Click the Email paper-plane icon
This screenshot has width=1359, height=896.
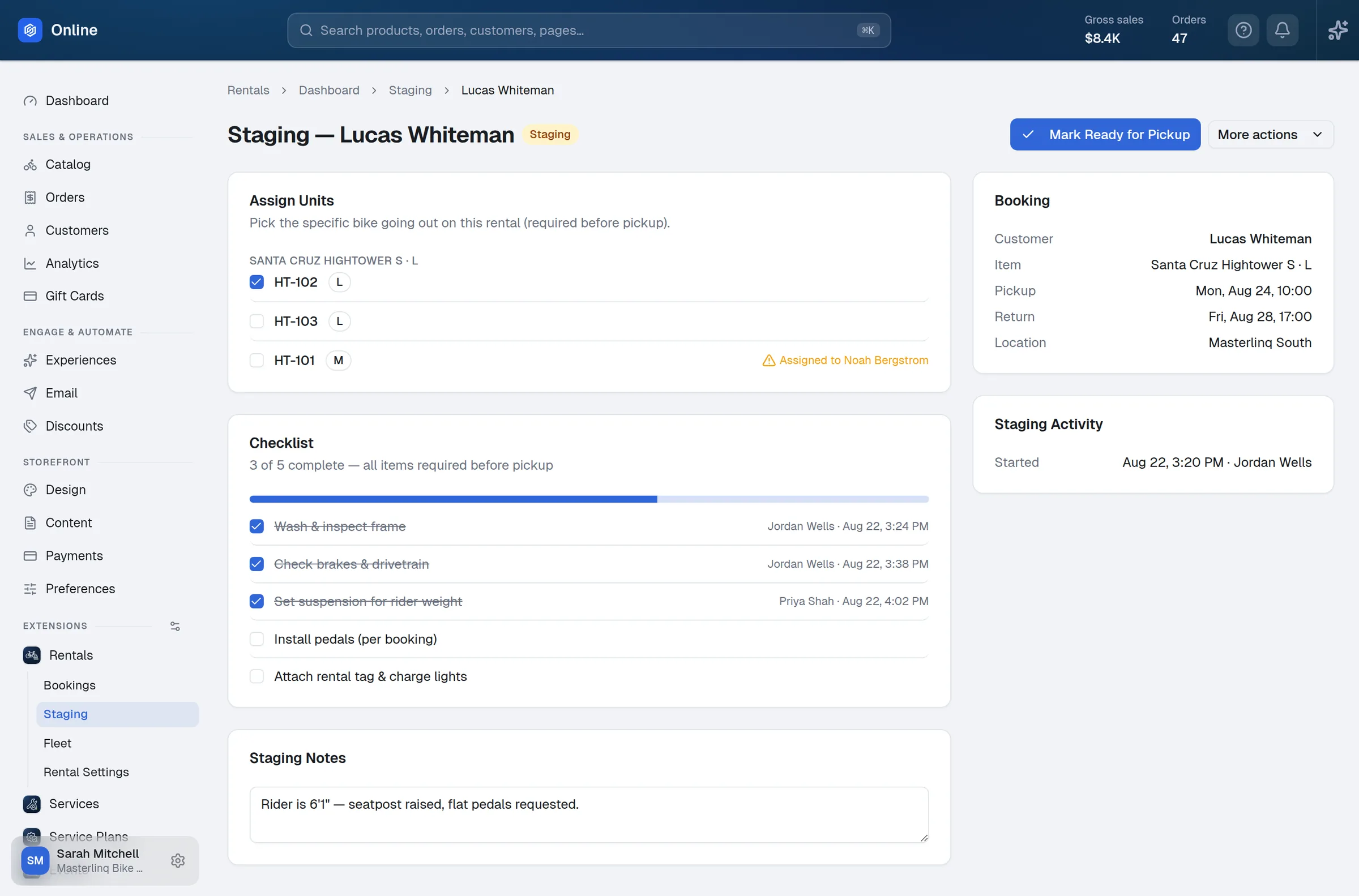pyautogui.click(x=29, y=393)
